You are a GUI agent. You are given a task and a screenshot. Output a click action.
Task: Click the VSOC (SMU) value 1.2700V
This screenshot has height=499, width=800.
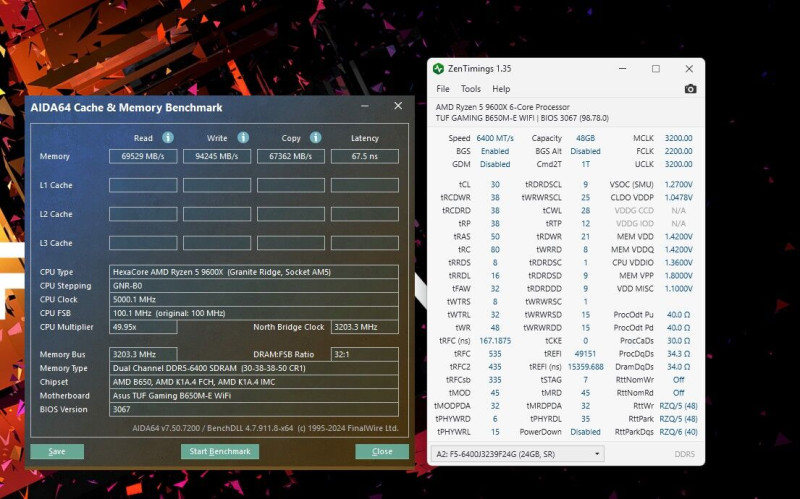click(x=678, y=184)
